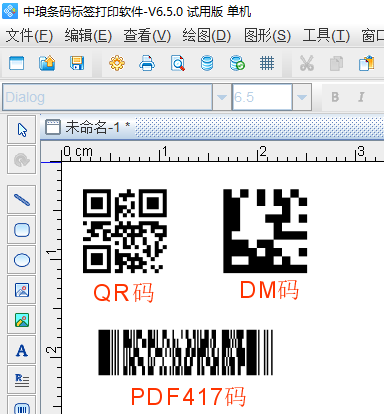Choose the arrow selection tool
Viewport: 384px width, 414px height.
click(22, 130)
